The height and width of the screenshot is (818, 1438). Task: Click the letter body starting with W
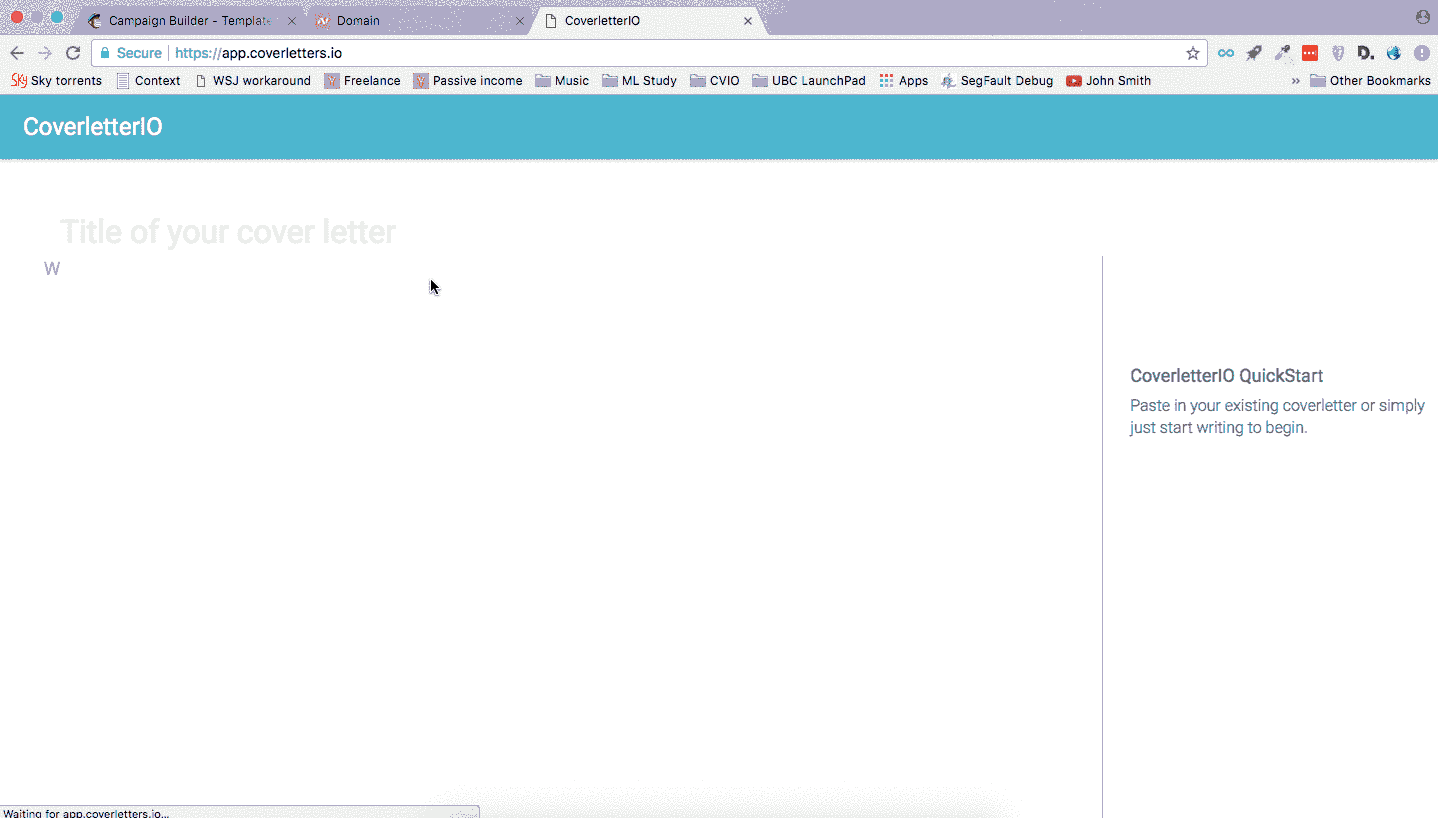tap(52, 269)
